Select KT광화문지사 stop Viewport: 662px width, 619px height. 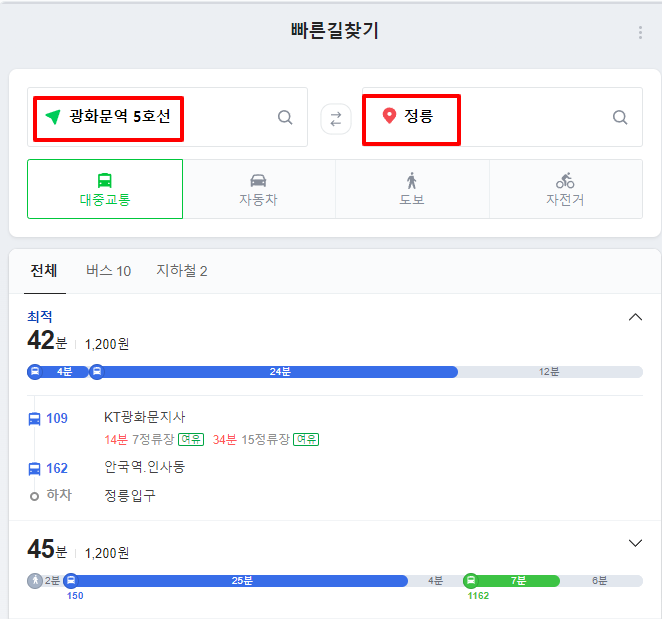145,417
